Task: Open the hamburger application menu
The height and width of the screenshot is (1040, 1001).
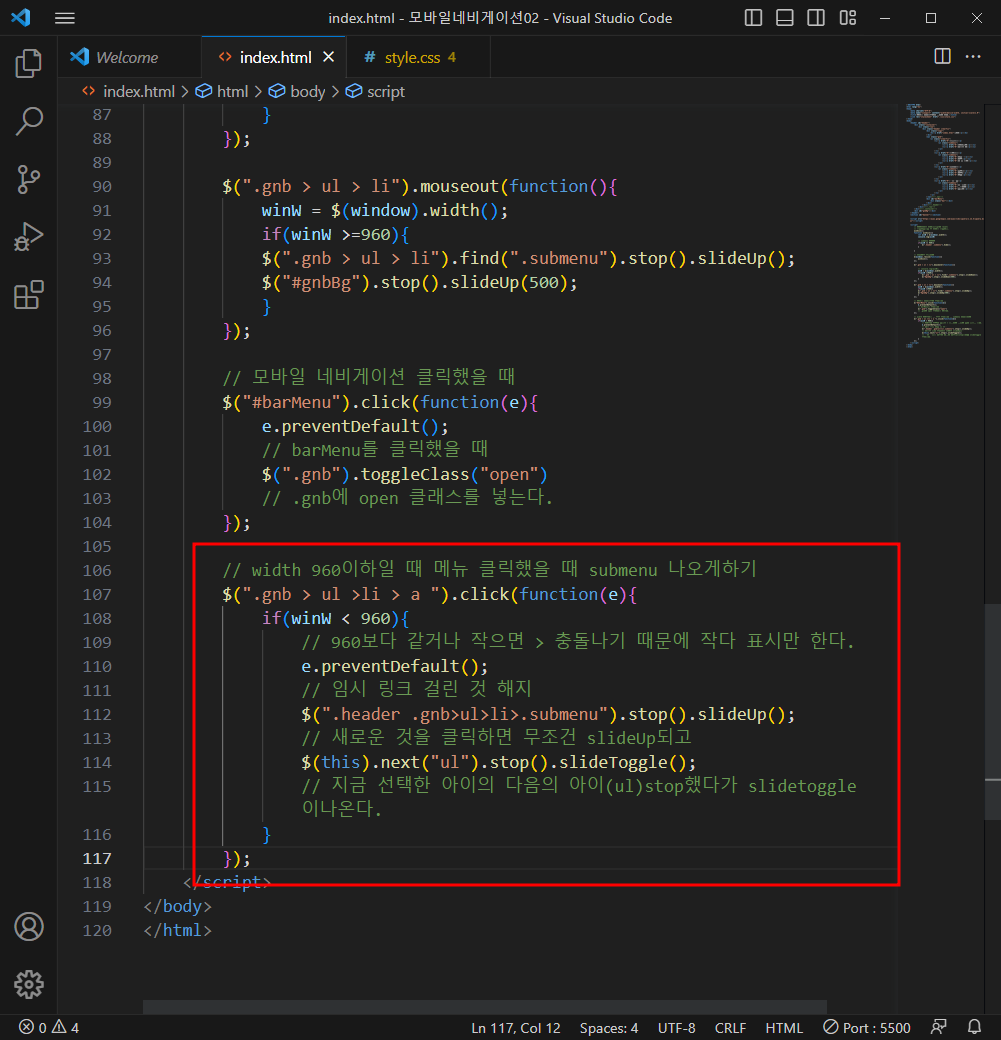Action: coord(64,18)
